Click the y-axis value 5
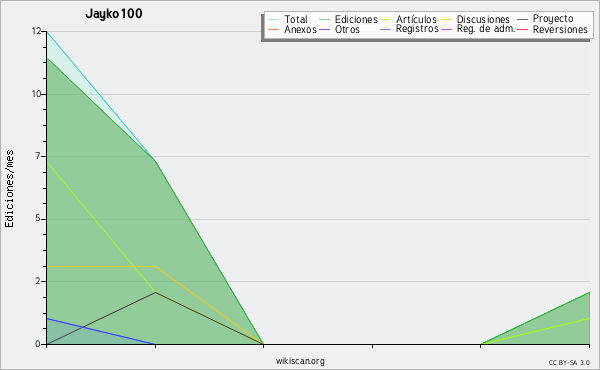 point(38,218)
